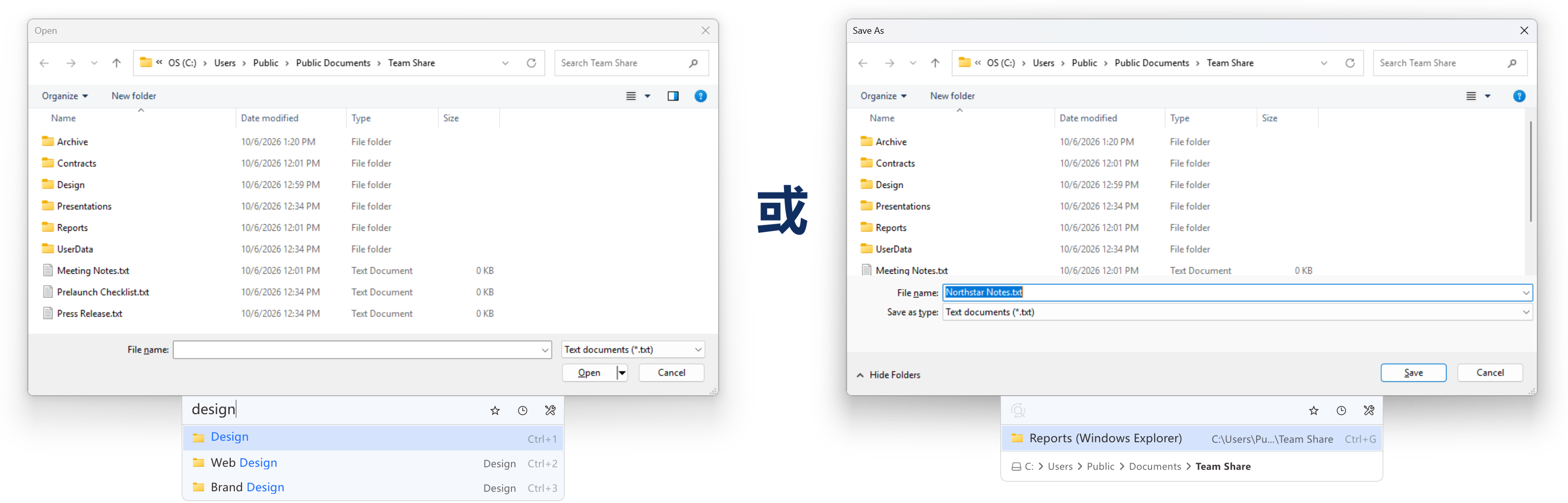Click favorites star icon under Open dialog
Image resolution: width=1568 pixels, height=503 pixels.
coord(495,411)
